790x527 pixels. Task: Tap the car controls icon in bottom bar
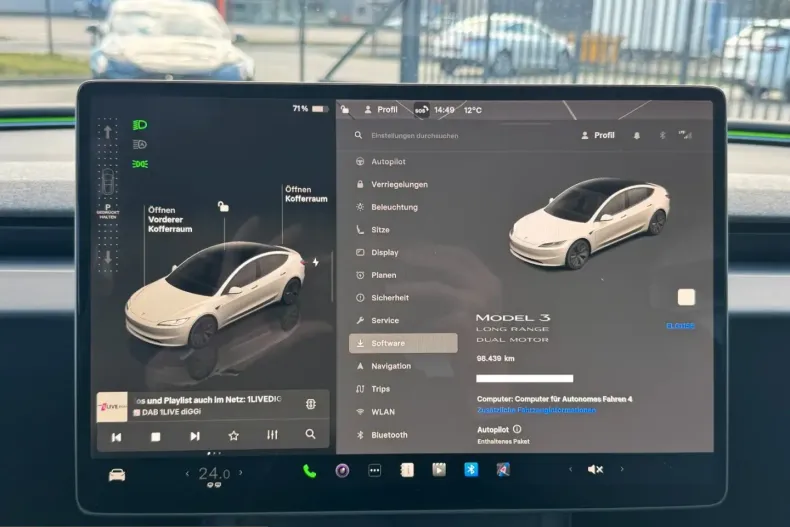[117, 475]
